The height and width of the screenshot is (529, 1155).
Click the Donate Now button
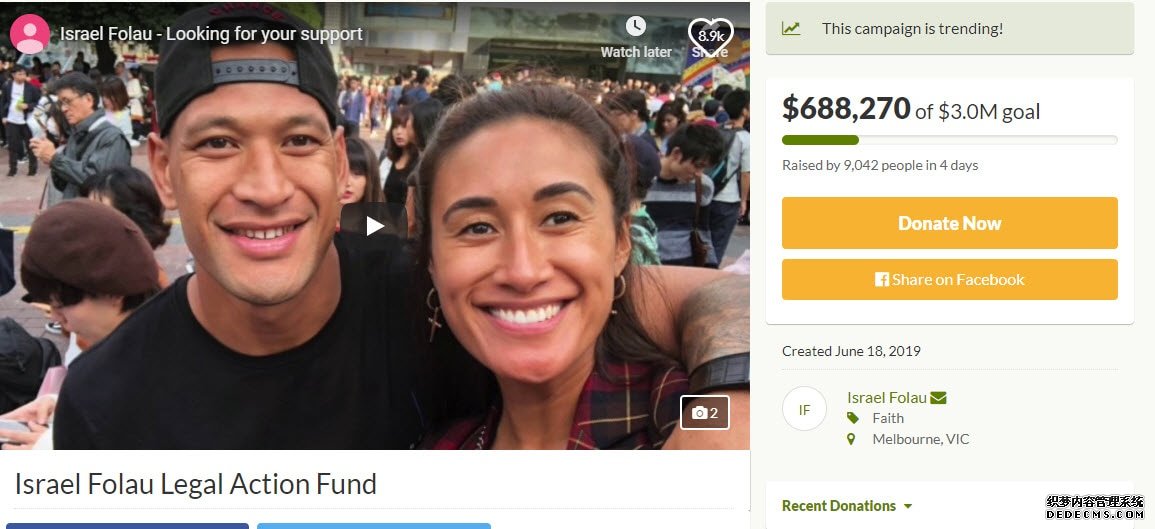949,223
